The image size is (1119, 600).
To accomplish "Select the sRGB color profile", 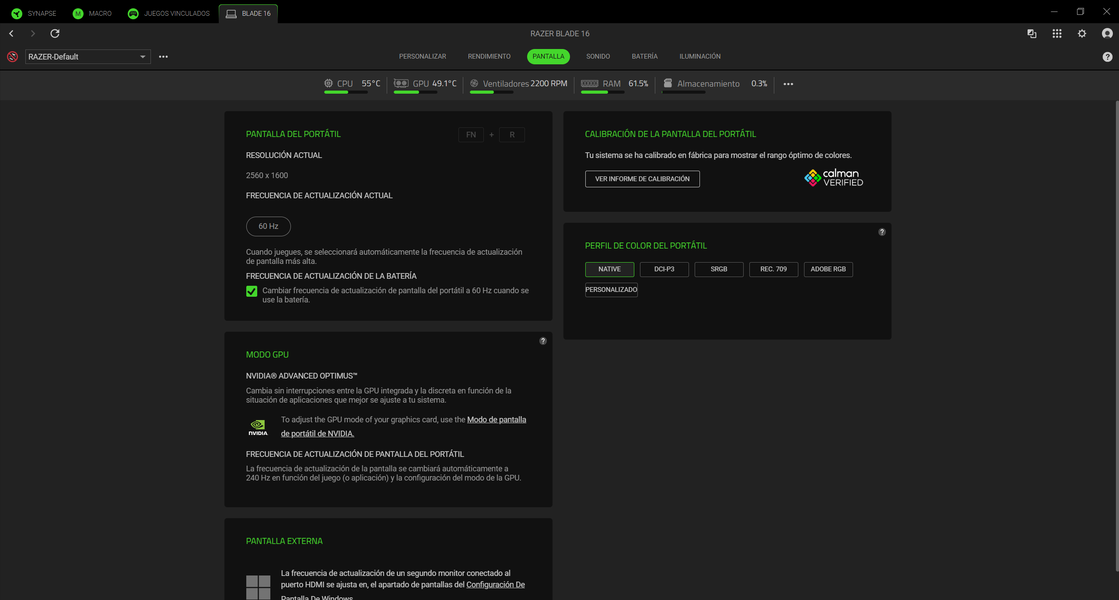I will click(719, 269).
